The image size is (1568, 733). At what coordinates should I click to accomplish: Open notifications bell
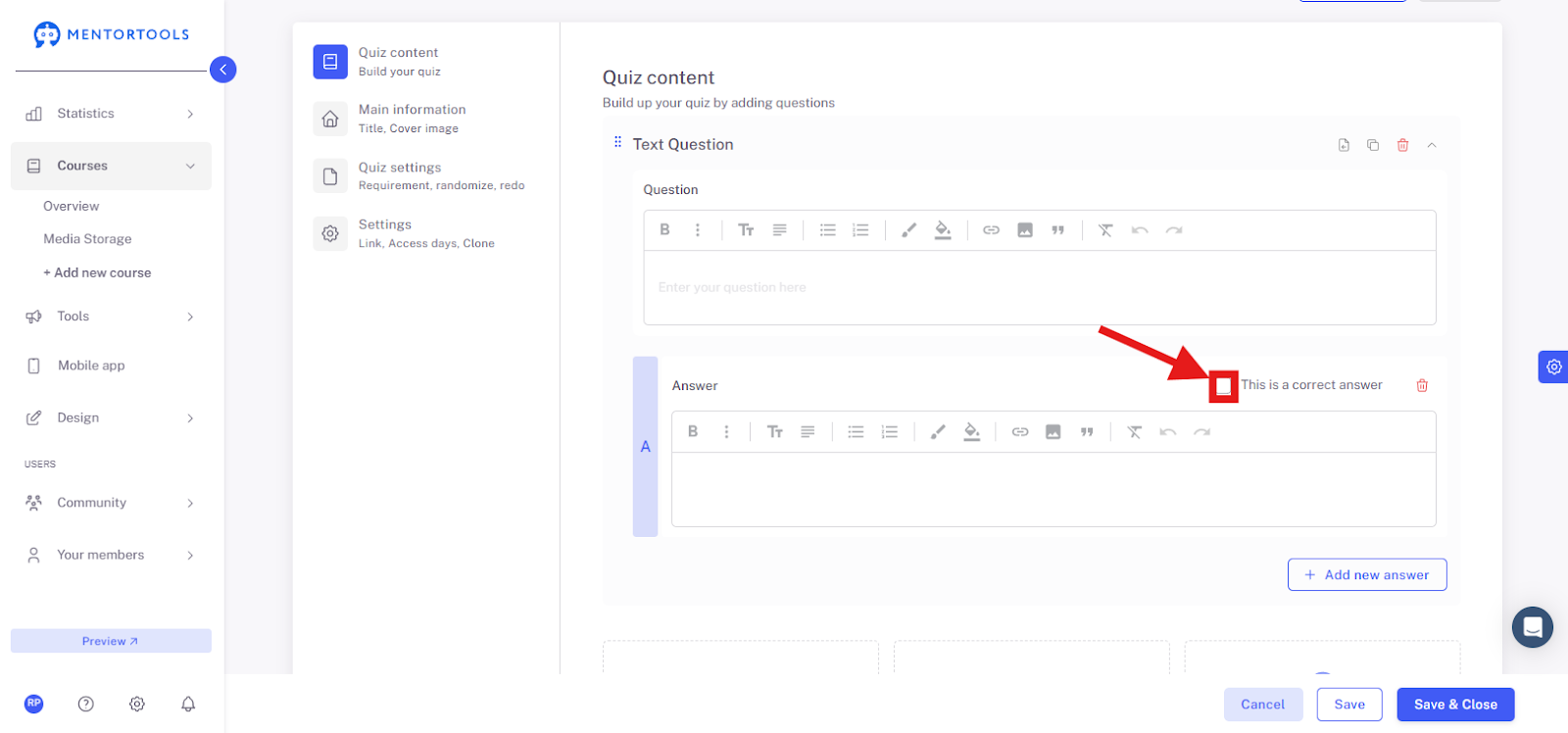[188, 704]
